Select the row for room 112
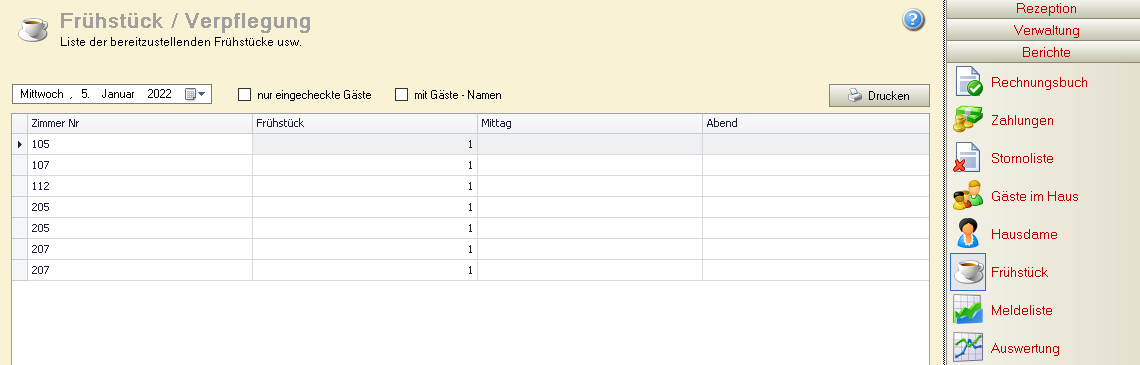The image size is (1140, 365). pos(470,186)
